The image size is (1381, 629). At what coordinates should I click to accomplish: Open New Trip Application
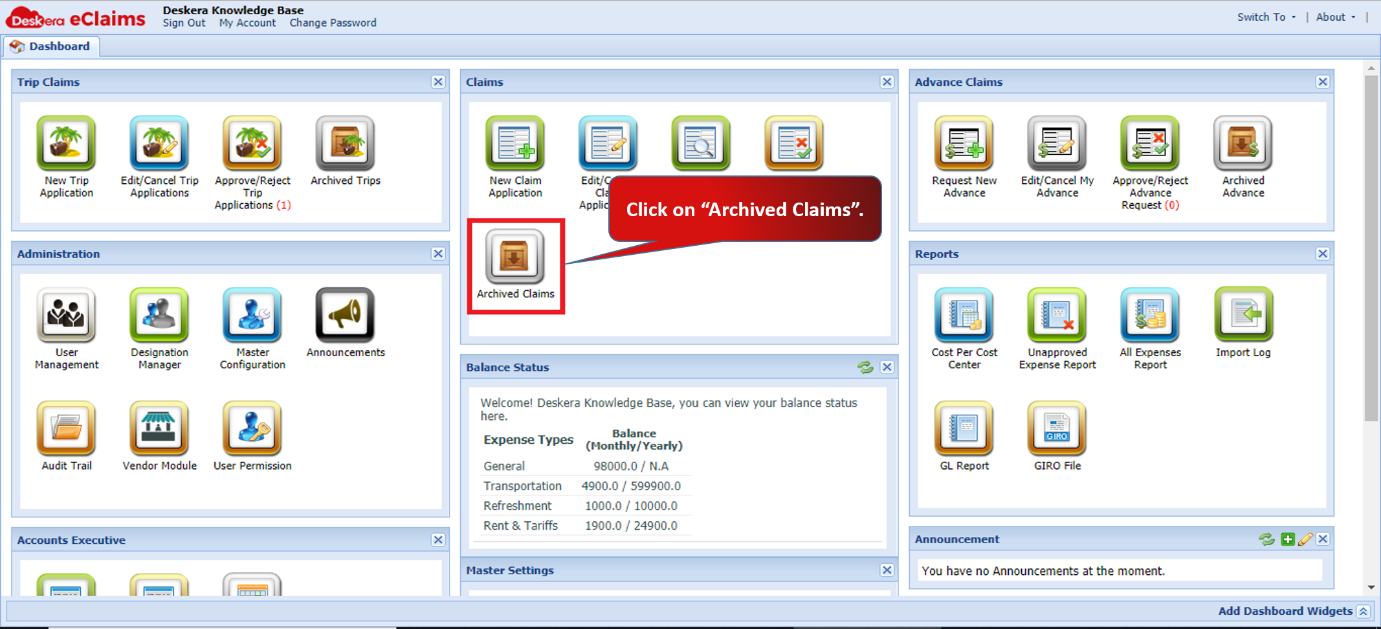click(x=66, y=144)
